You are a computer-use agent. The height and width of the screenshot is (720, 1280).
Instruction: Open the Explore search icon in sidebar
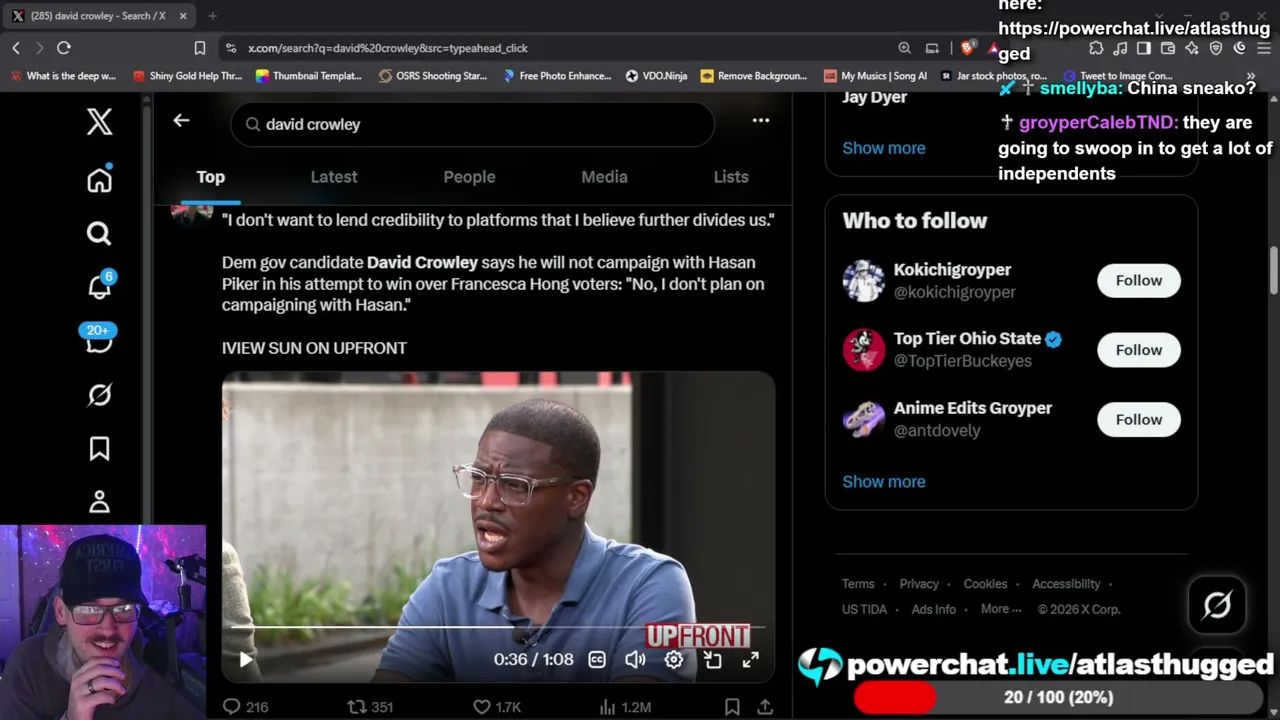coord(99,234)
